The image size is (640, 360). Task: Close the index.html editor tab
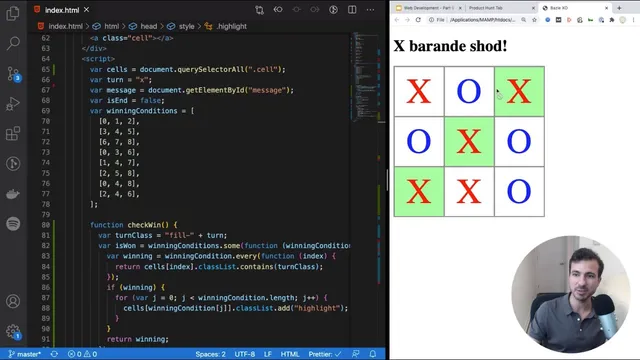(x=87, y=10)
